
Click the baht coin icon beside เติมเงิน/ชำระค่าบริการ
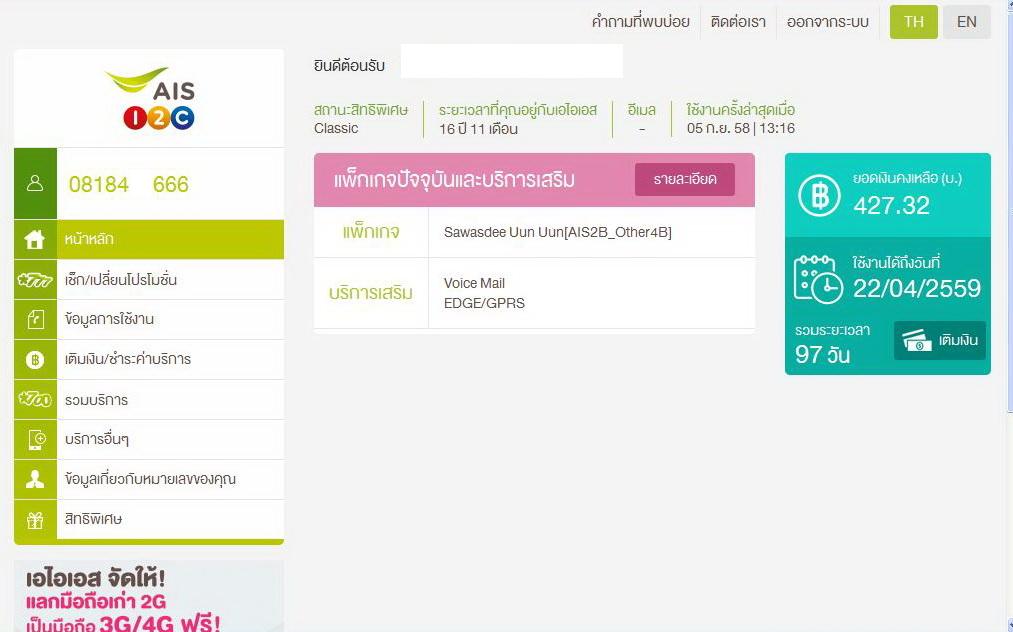pyautogui.click(x=35, y=359)
